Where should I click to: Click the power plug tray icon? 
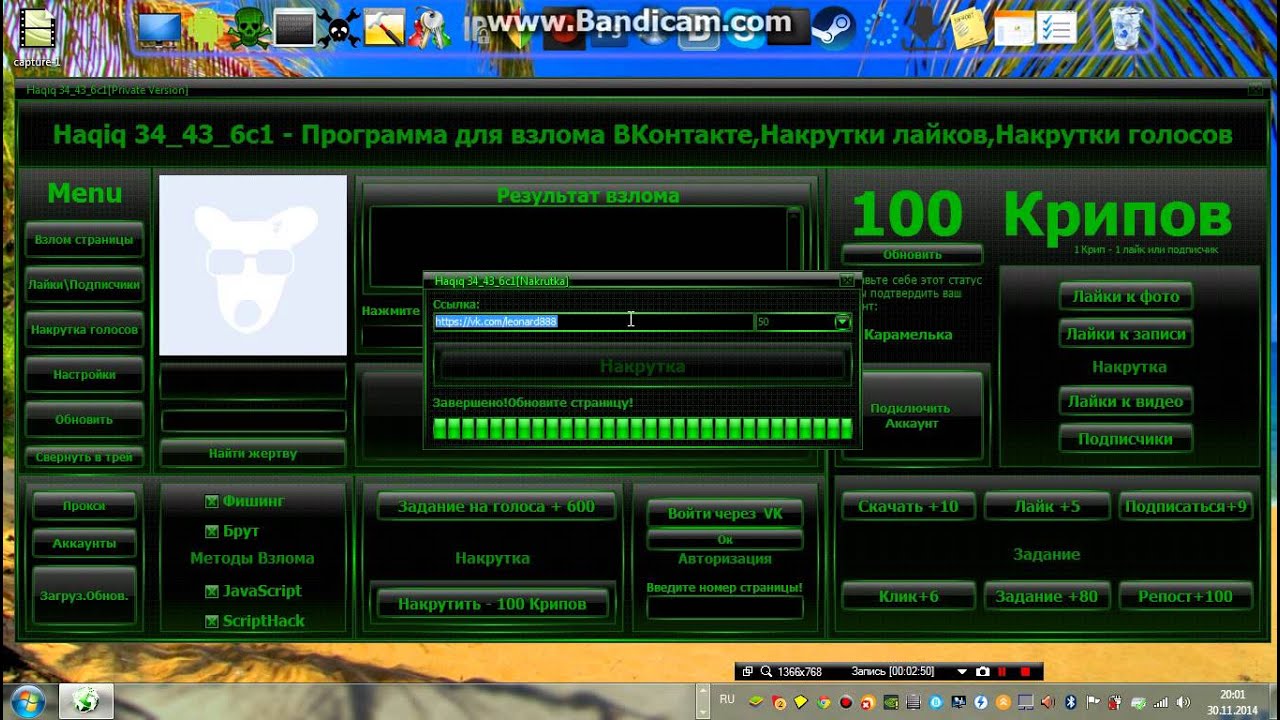[1115, 700]
